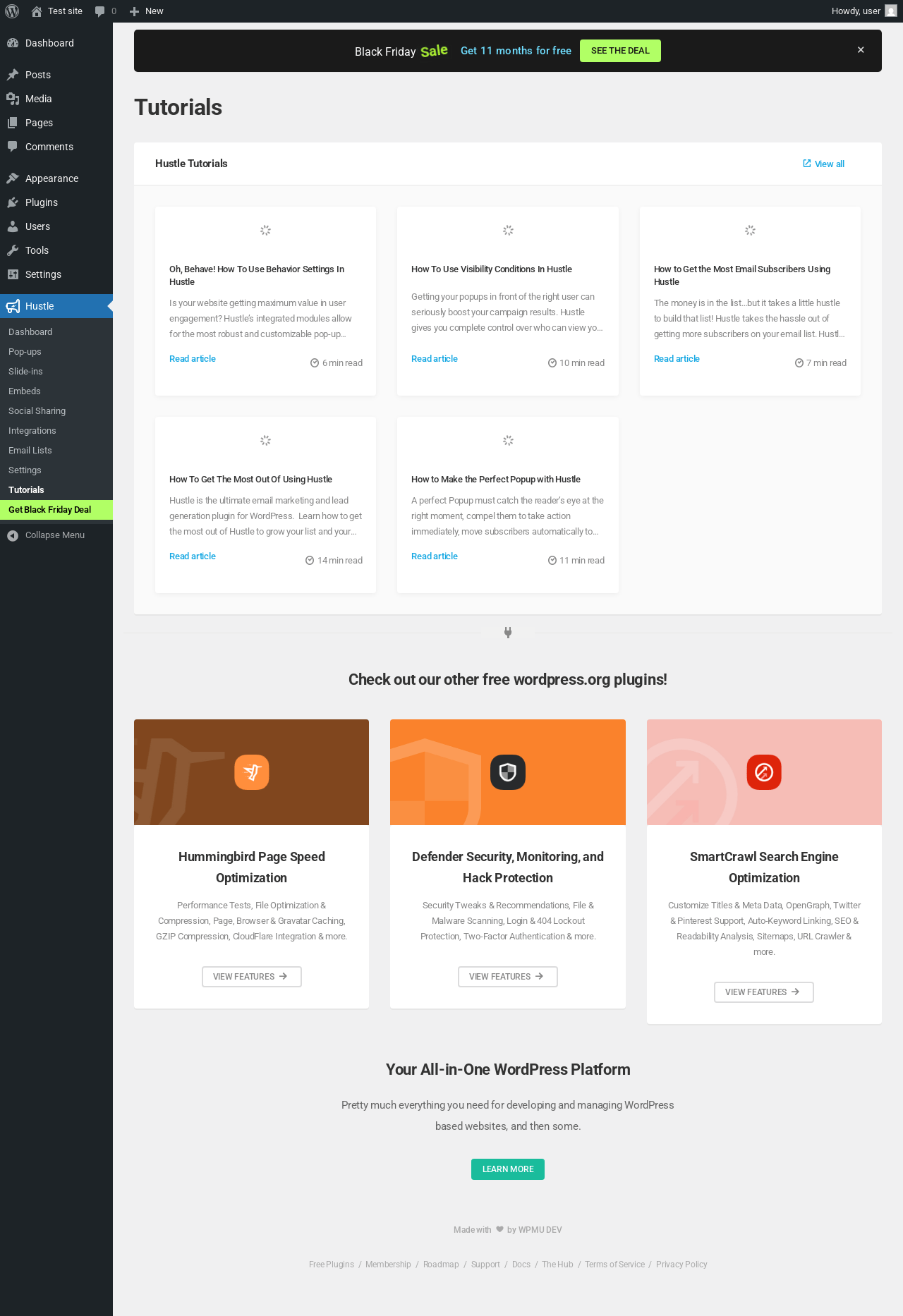The image size is (903, 1316).
Task: Read article on Visibility Conditions in Hustle
Action: coord(435,359)
